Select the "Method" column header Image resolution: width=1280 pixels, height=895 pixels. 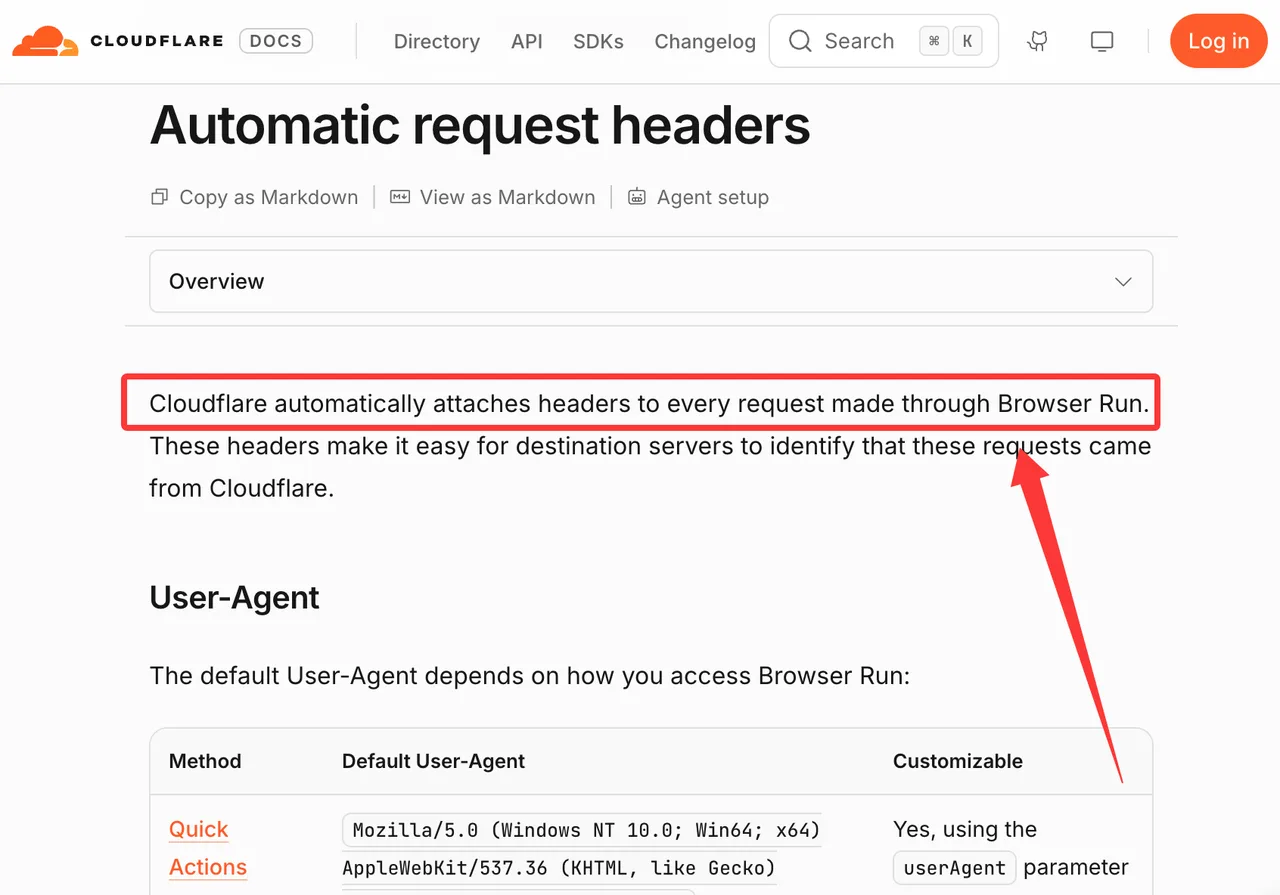pyautogui.click(x=205, y=761)
